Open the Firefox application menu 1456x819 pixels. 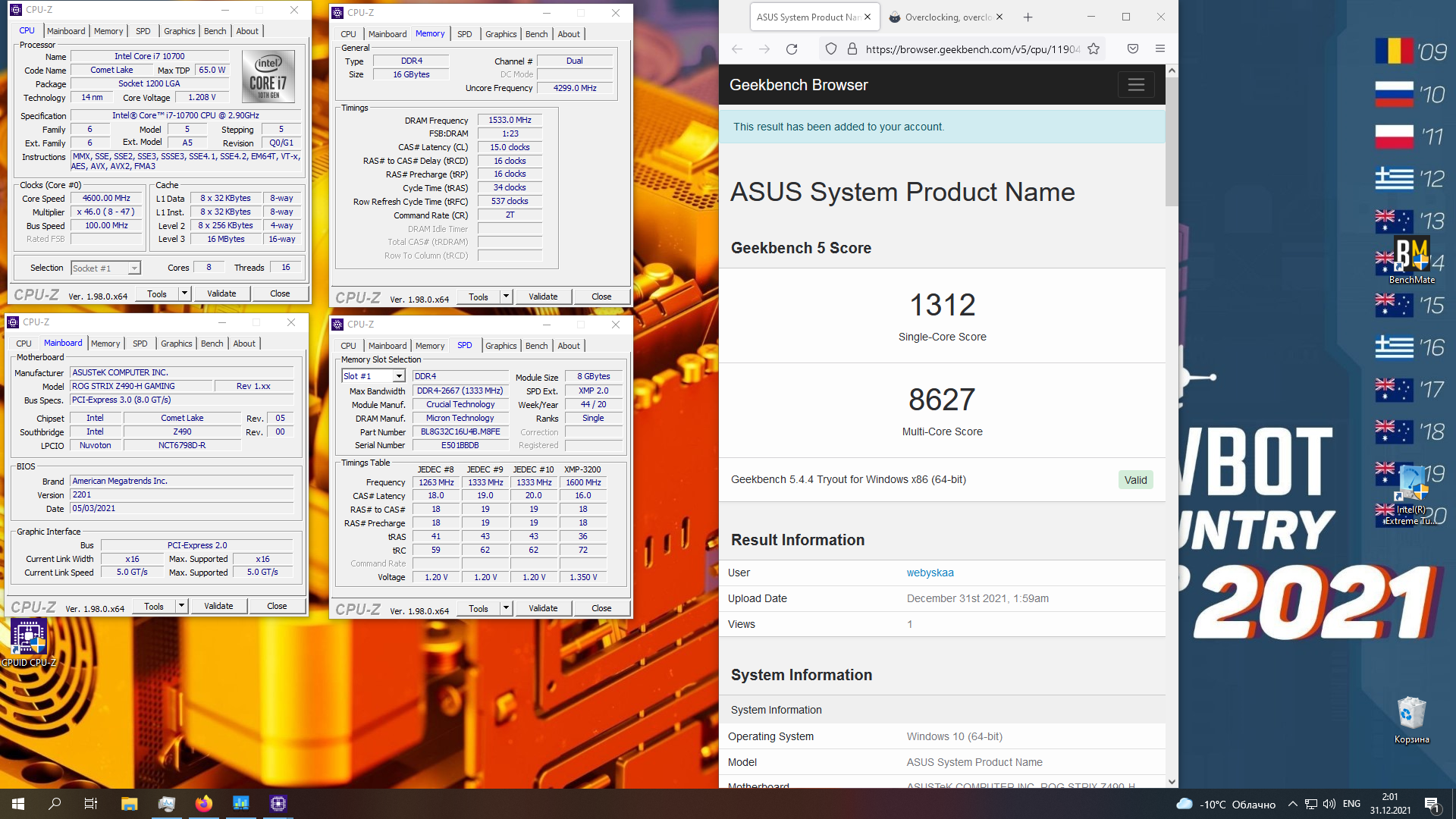click(1160, 49)
